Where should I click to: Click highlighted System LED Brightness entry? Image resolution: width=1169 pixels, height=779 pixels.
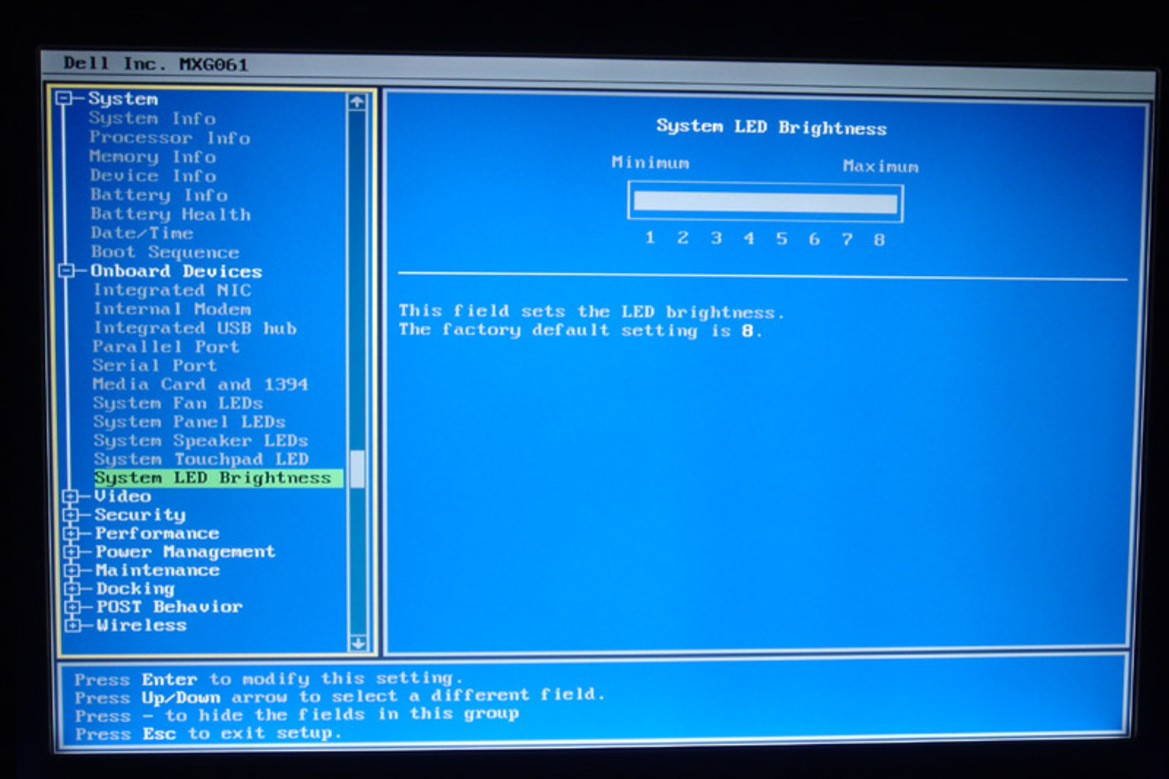coord(218,478)
